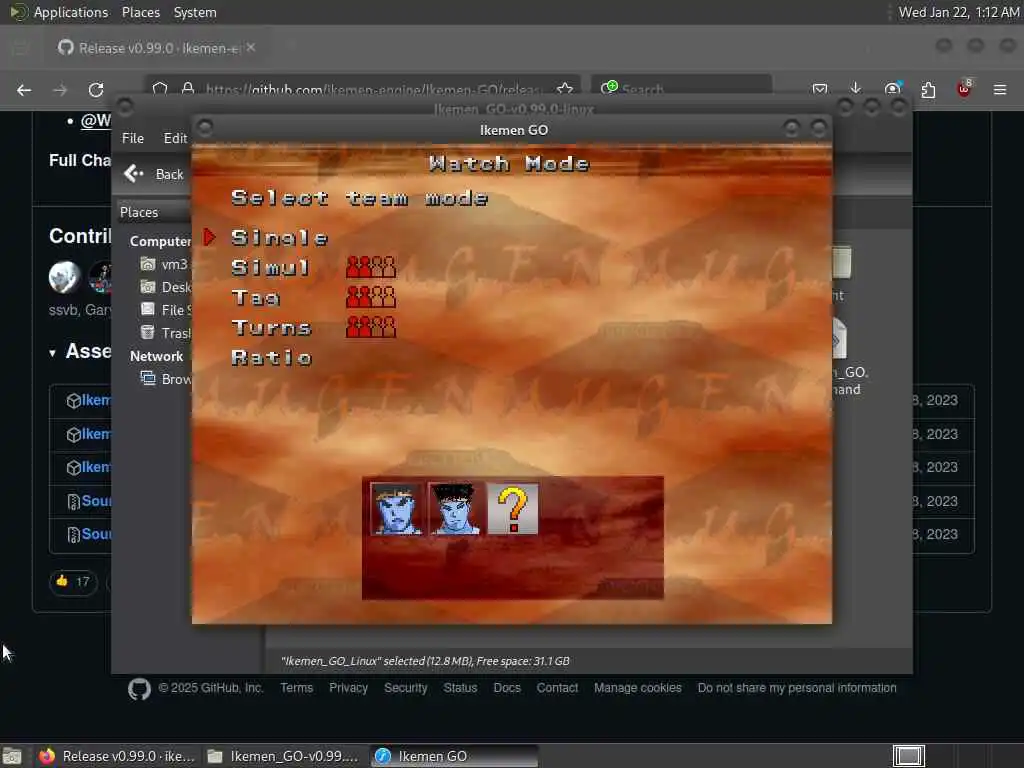Click the Firefox address bar URL
The height and width of the screenshot is (768, 1024).
[372, 89]
